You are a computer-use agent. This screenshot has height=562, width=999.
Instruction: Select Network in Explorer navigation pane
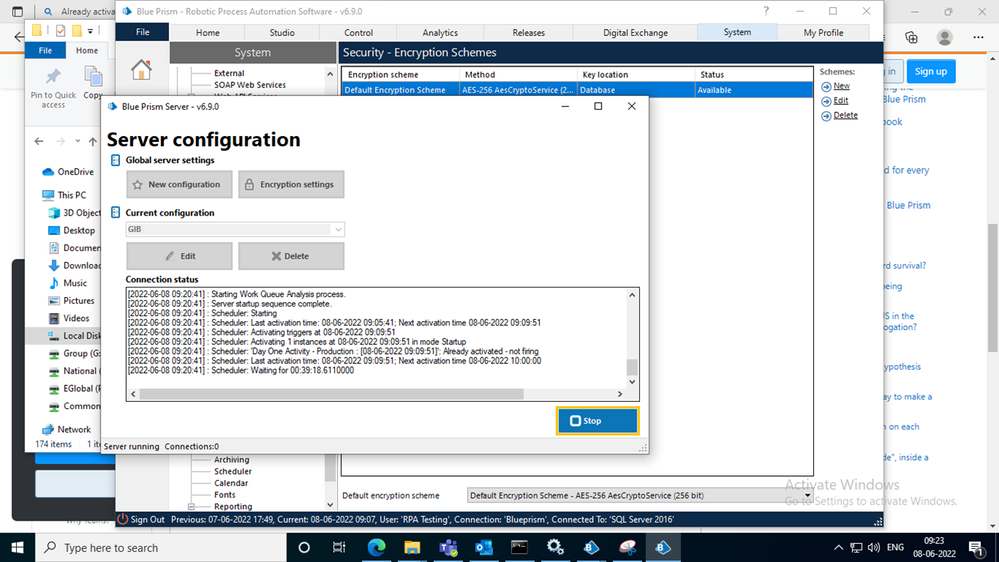click(x=67, y=429)
